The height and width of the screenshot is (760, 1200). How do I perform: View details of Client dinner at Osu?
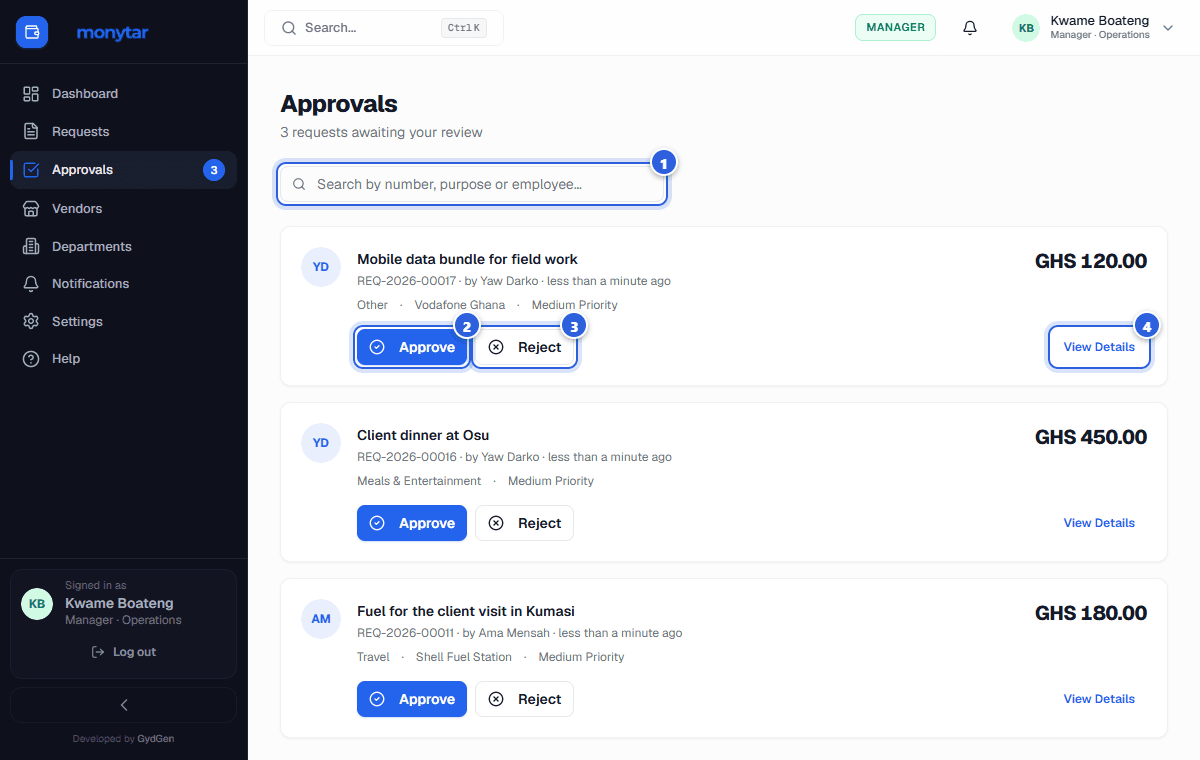tap(1099, 523)
